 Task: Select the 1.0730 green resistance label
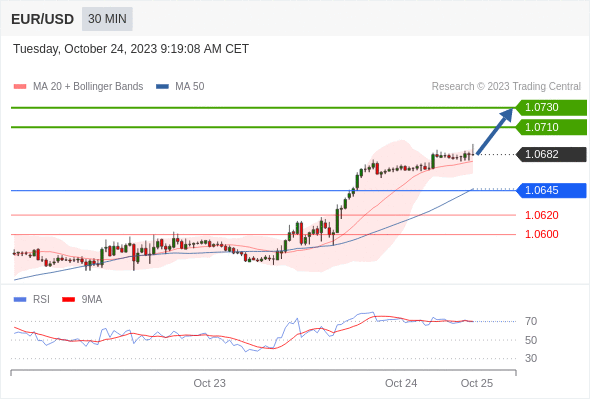(x=551, y=108)
